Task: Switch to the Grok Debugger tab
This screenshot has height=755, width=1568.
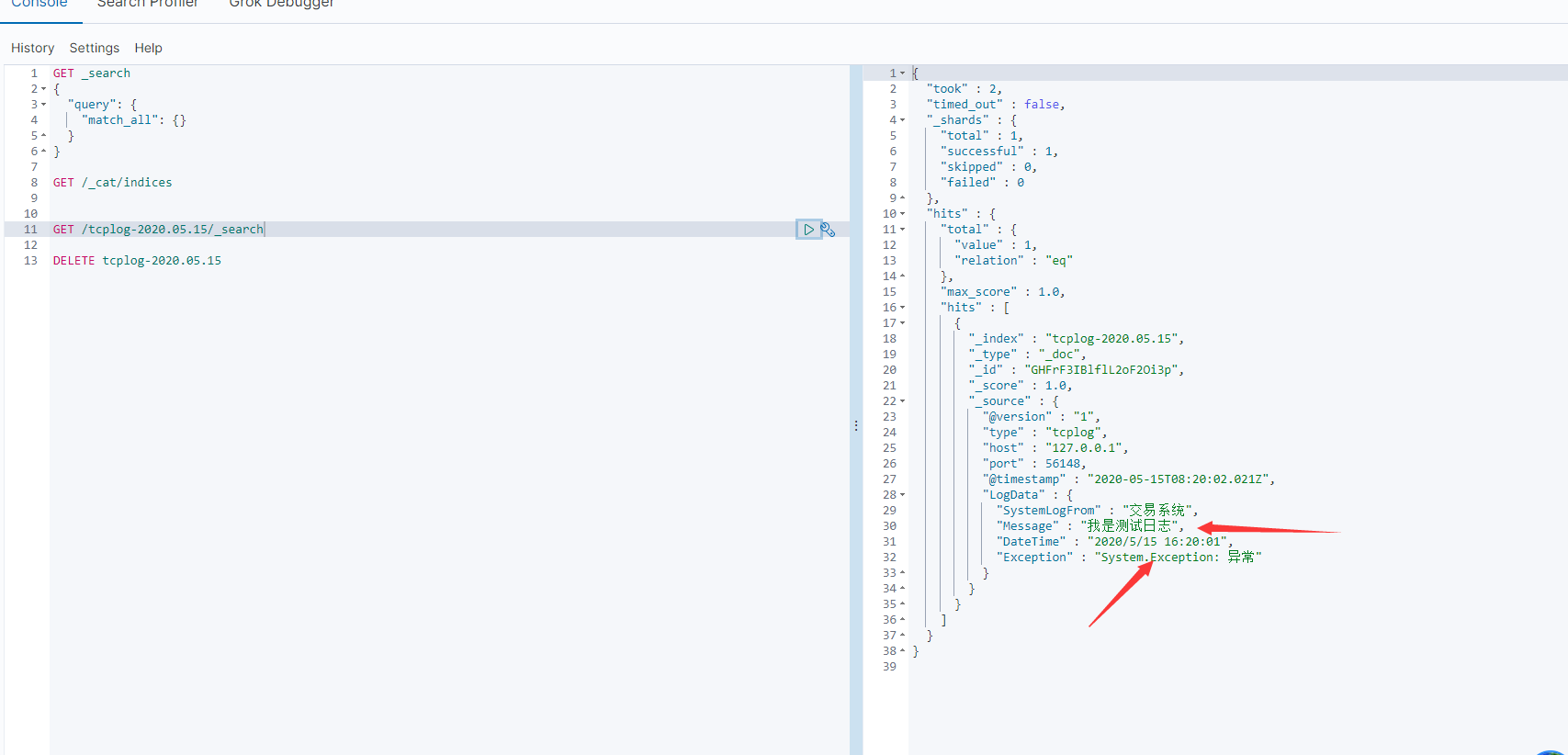Action: (x=281, y=5)
